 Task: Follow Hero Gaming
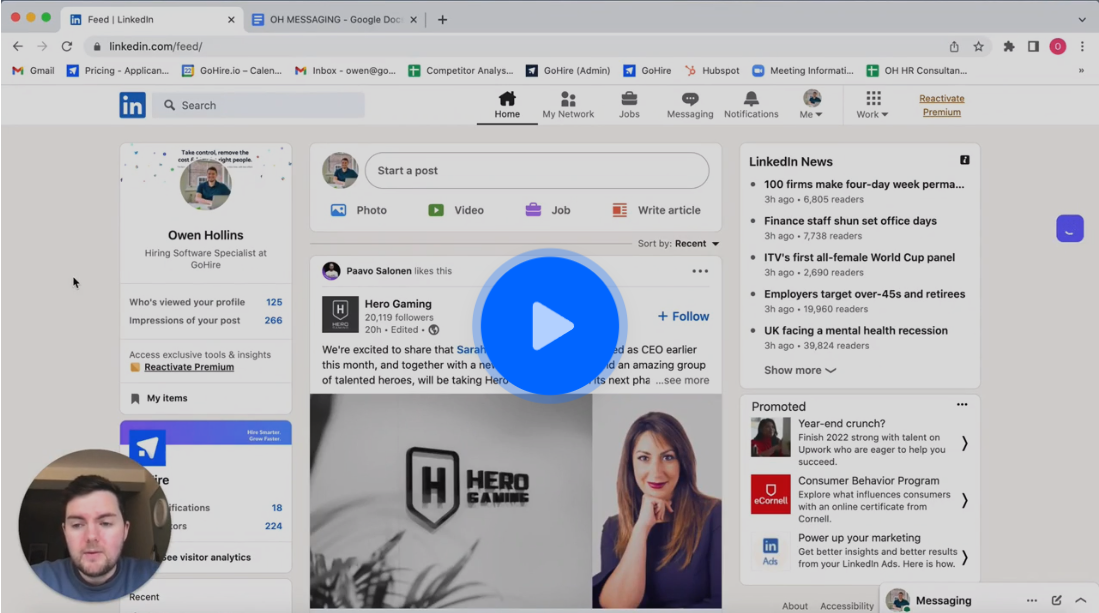(683, 317)
